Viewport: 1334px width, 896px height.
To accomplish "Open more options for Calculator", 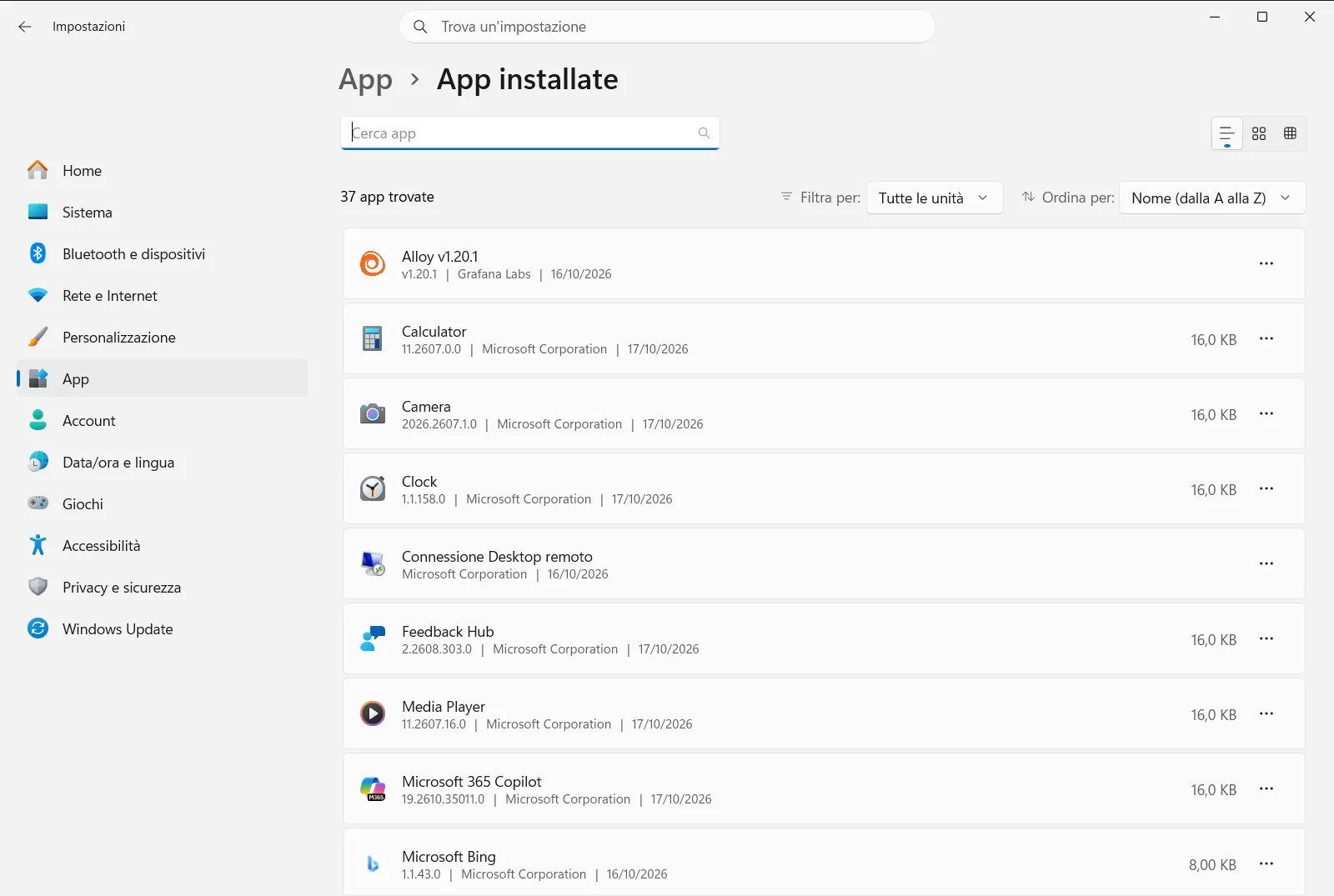I will pos(1266,338).
